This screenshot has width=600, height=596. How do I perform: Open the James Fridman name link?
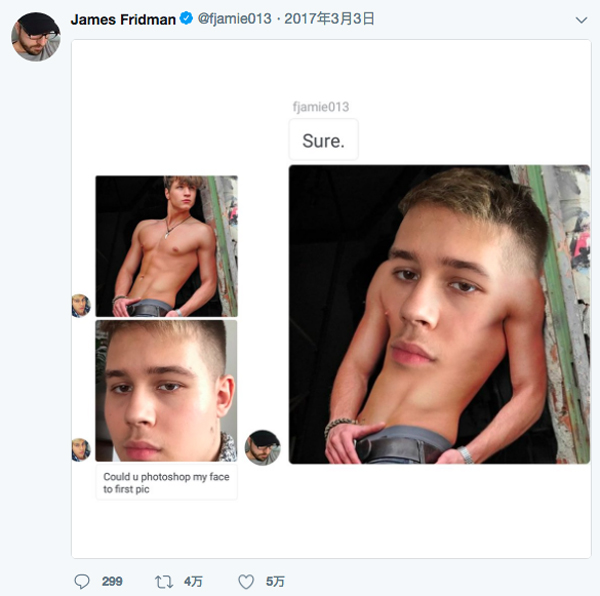[123, 19]
